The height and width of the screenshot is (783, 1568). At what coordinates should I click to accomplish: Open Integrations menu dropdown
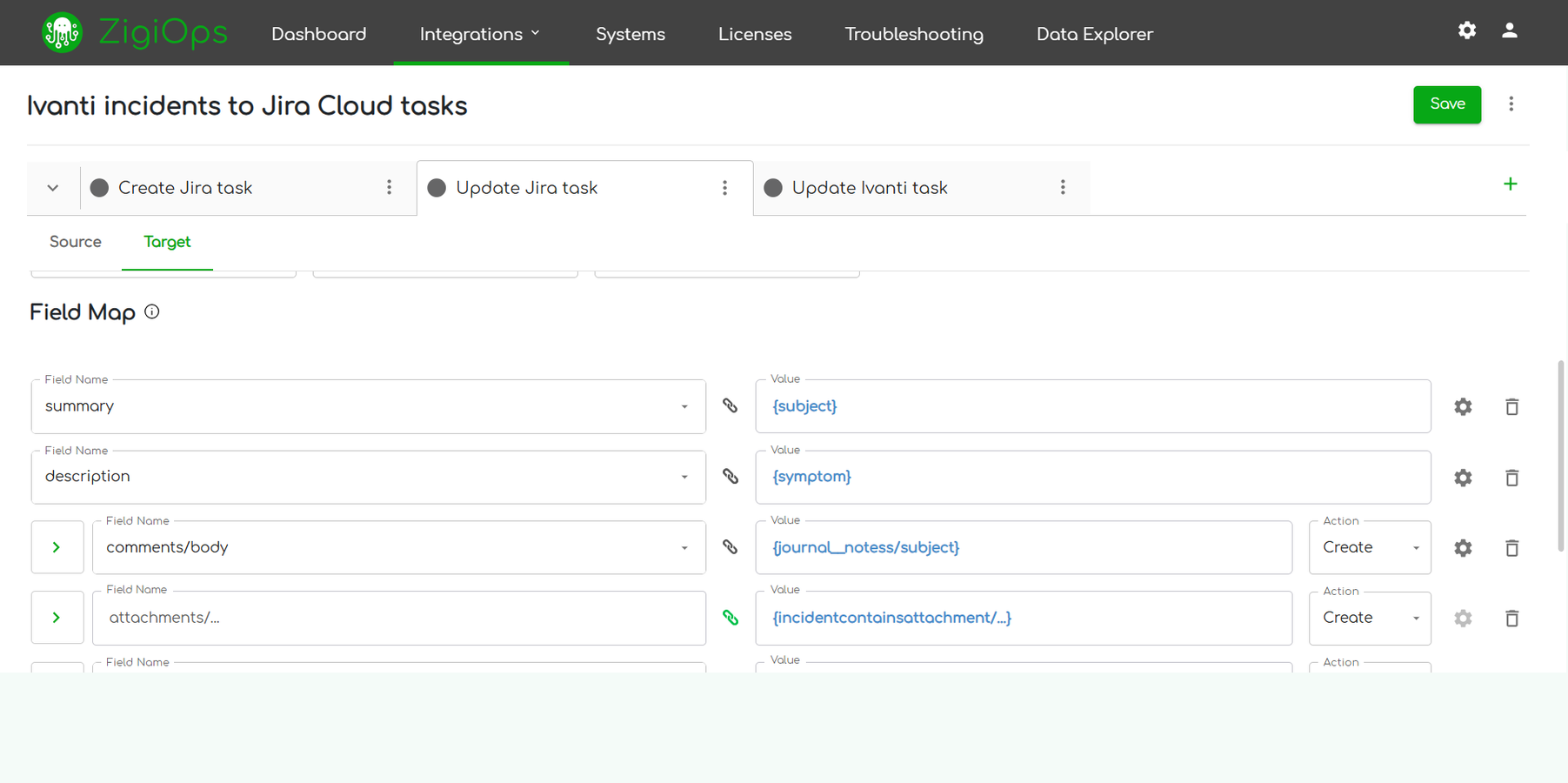(x=480, y=34)
